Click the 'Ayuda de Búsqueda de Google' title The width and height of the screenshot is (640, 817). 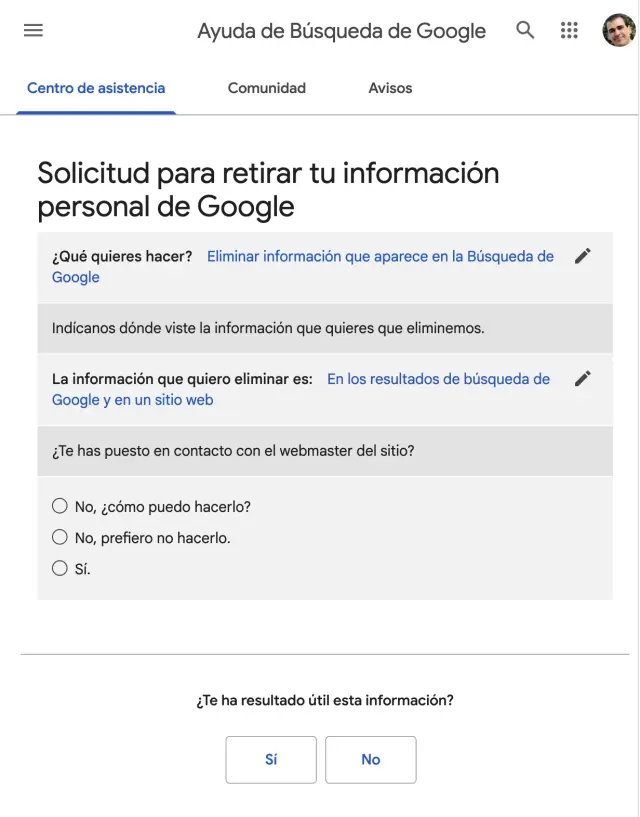341,31
